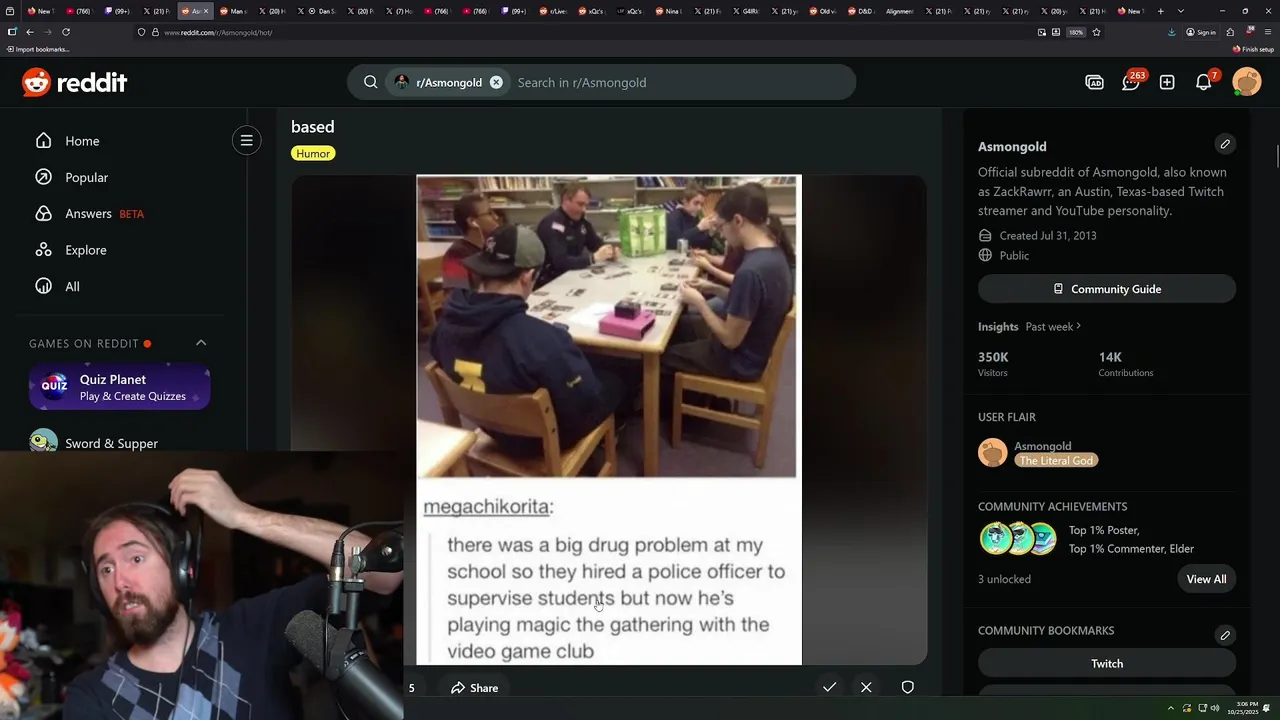Image resolution: width=1280 pixels, height=720 pixels.
Task: Open a new browser tab
Action: click(x=1160, y=11)
